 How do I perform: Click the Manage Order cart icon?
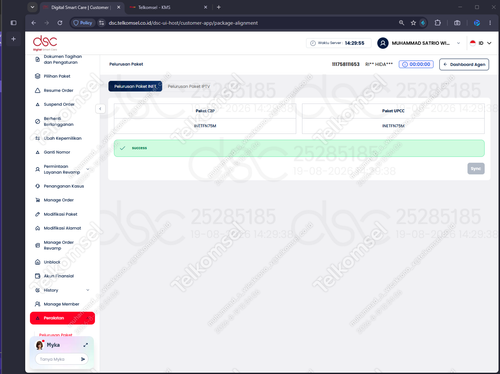37,200
